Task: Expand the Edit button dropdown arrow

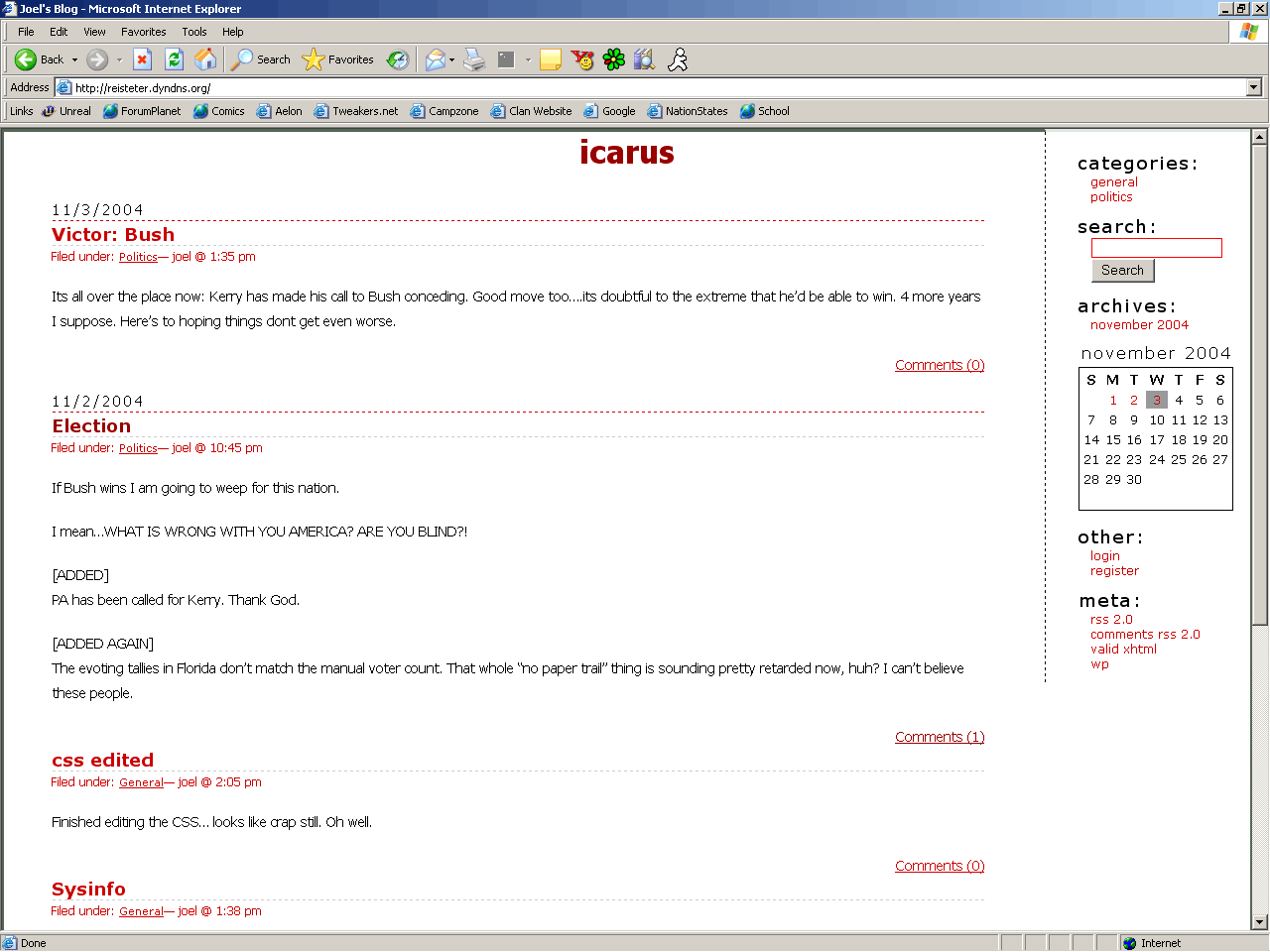Action: click(x=528, y=59)
